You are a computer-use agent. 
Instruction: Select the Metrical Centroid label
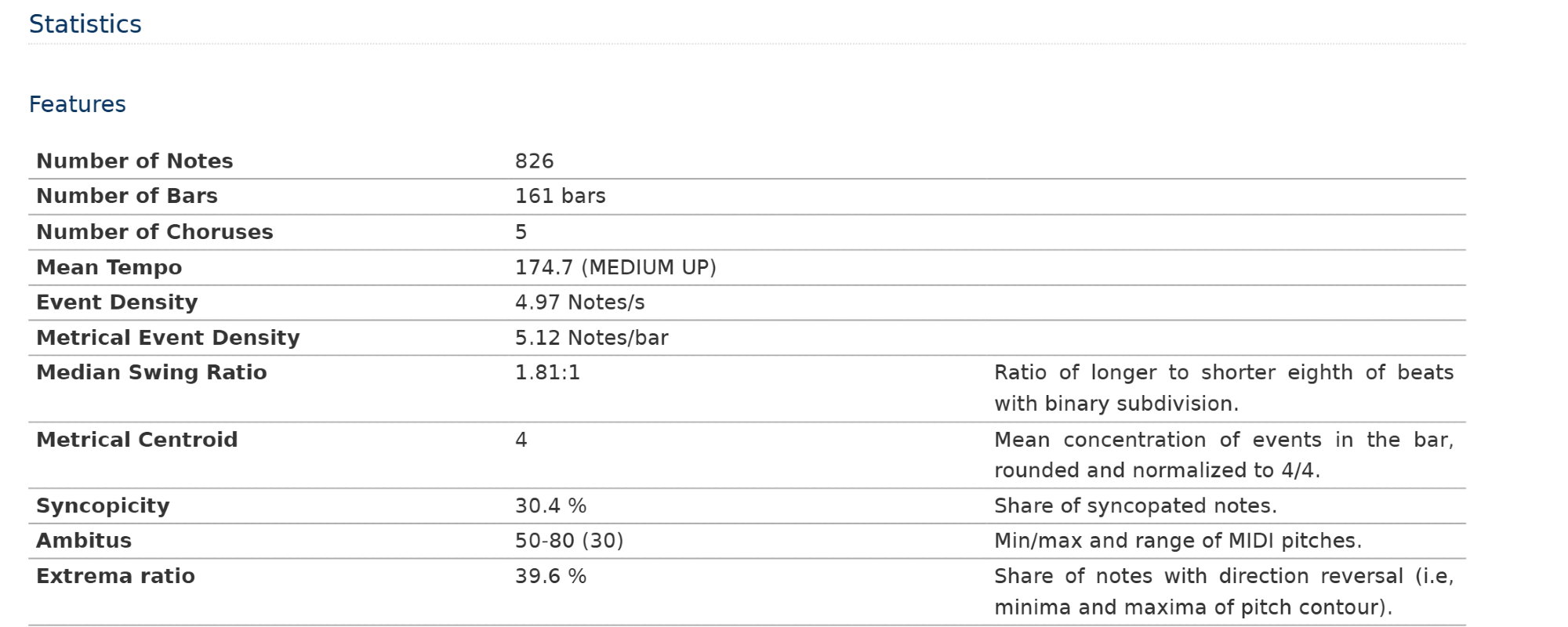[x=136, y=440]
